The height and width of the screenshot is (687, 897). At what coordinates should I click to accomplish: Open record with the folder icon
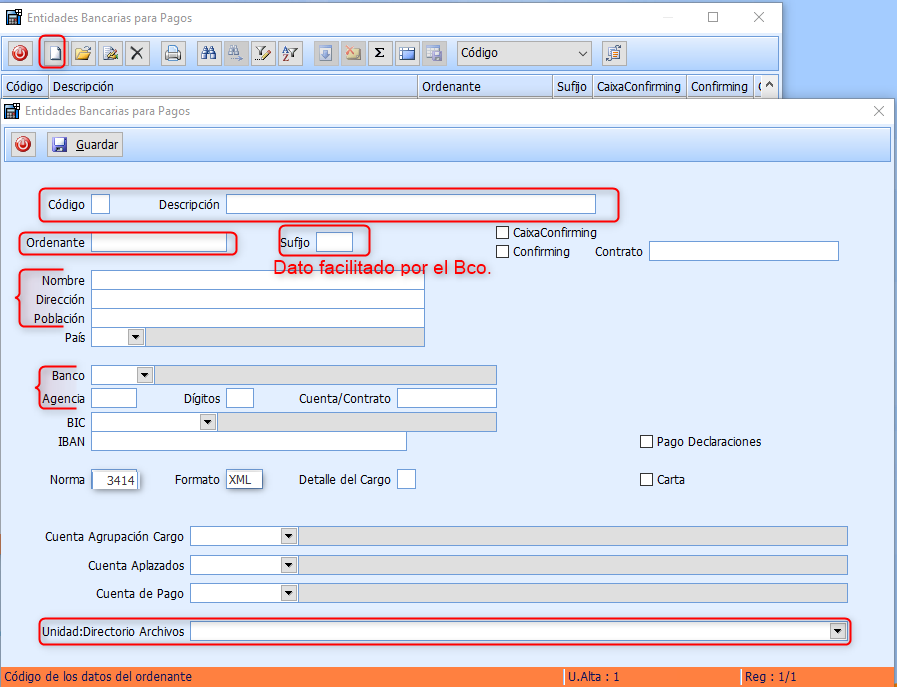pyautogui.click(x=84, y=53)
